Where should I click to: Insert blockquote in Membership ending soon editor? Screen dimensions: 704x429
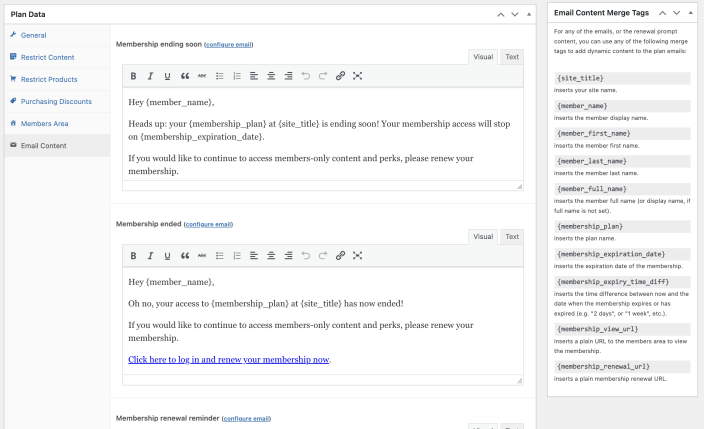point(185,76)
